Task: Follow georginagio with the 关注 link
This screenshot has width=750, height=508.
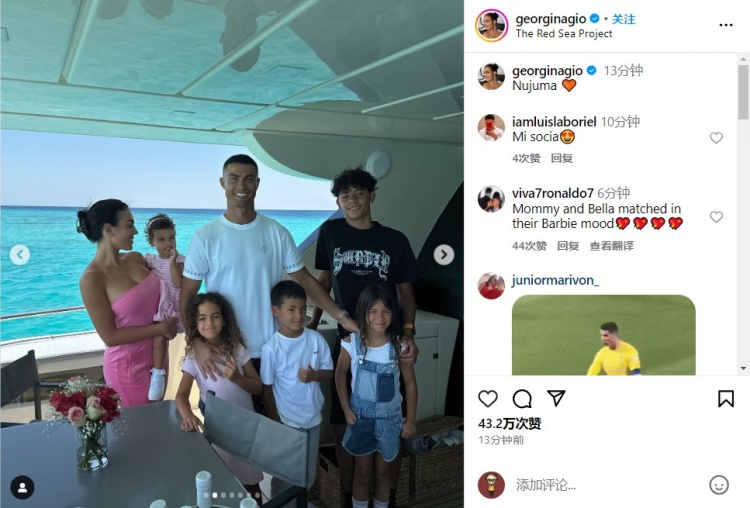Action: 624,19
